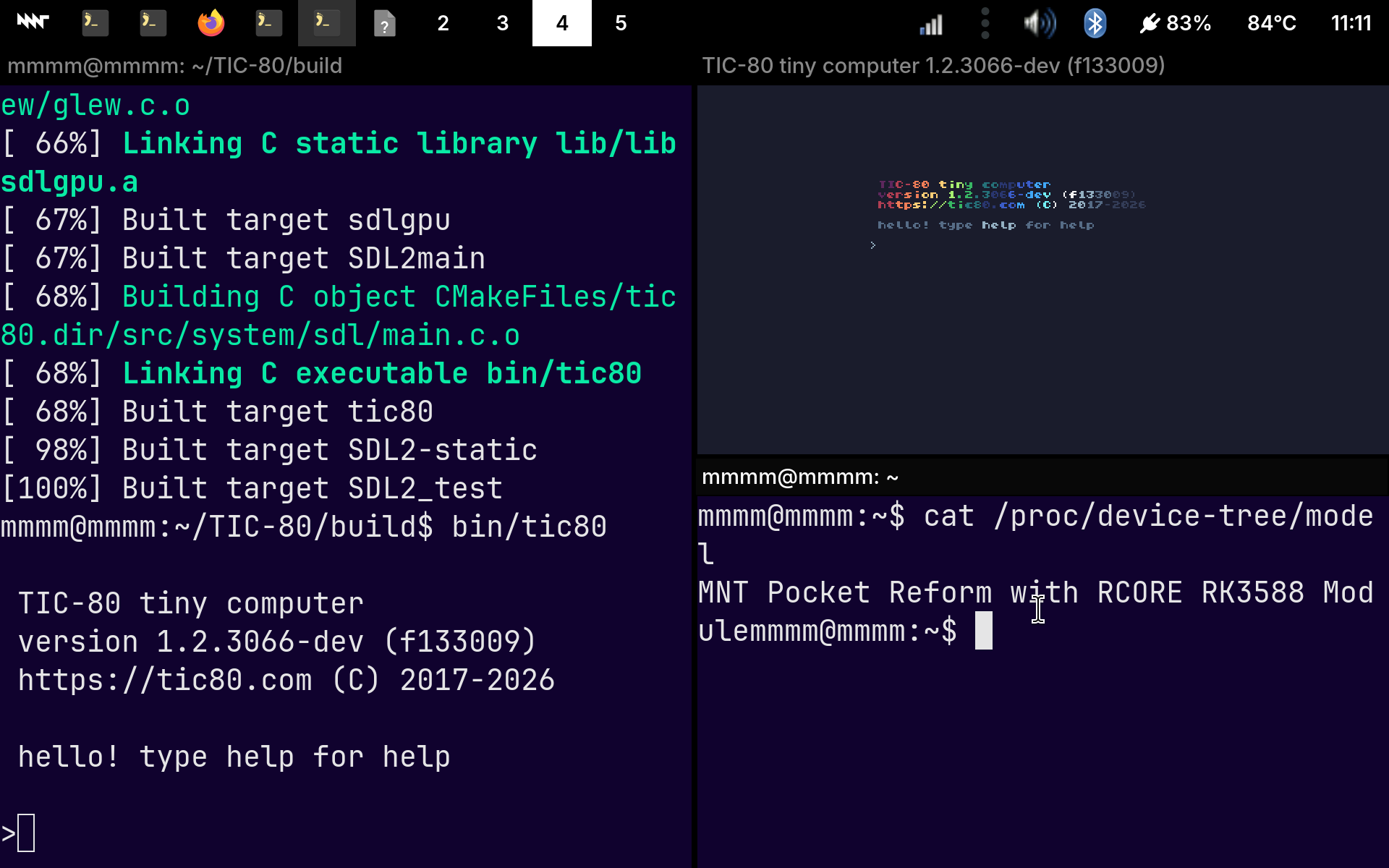Image resolution: width=1389 pixels, height=868 pixels.
Task: Toggle the Bluetooth tray icon
Action: click(1095, 23)
